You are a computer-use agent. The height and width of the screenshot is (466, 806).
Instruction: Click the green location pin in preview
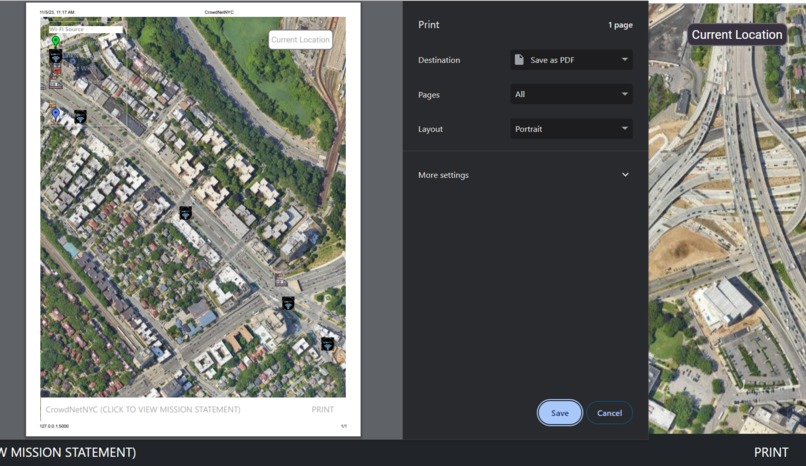(x=56, y=41)
